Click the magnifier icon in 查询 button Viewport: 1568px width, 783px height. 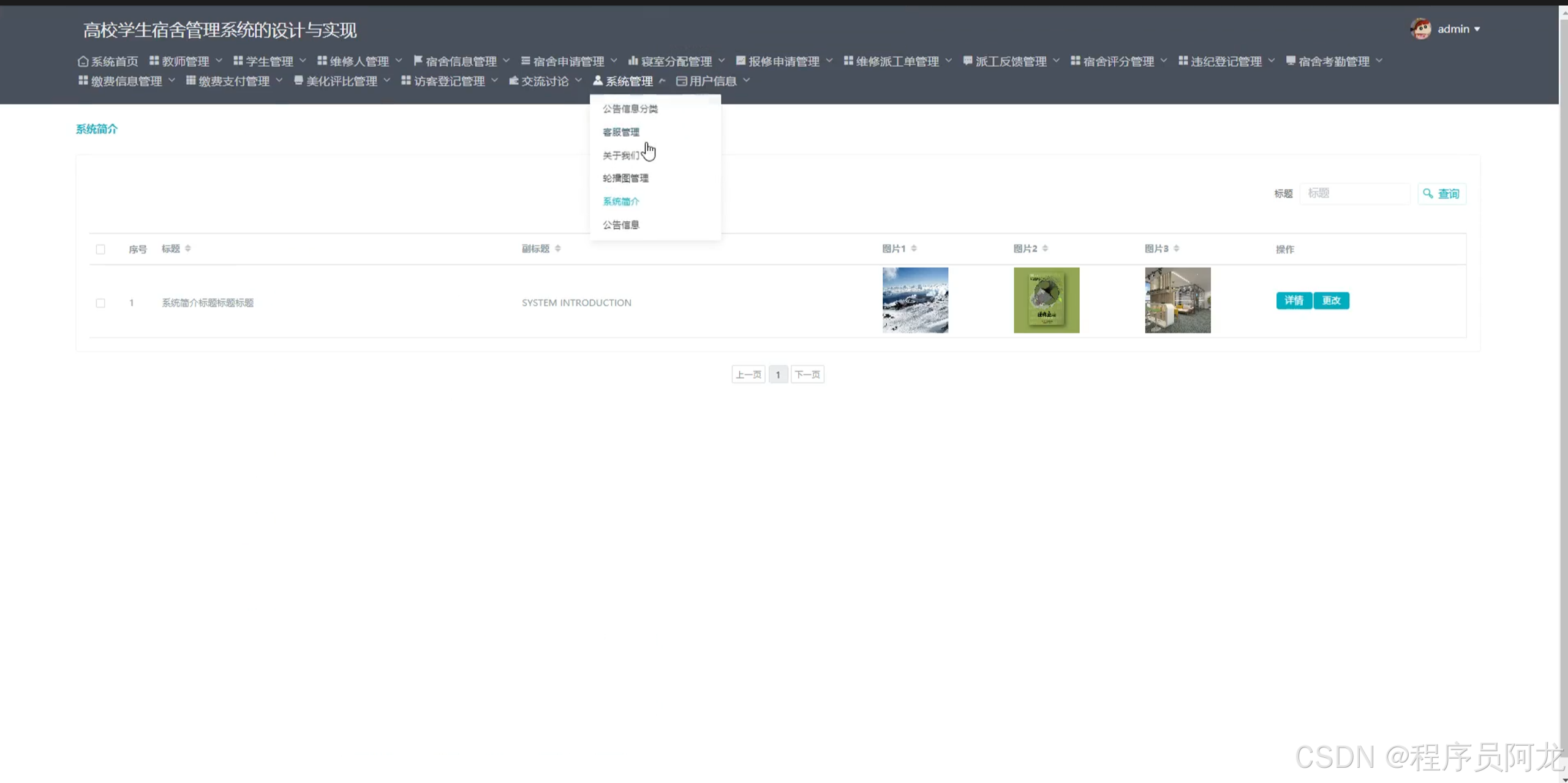1428,194
